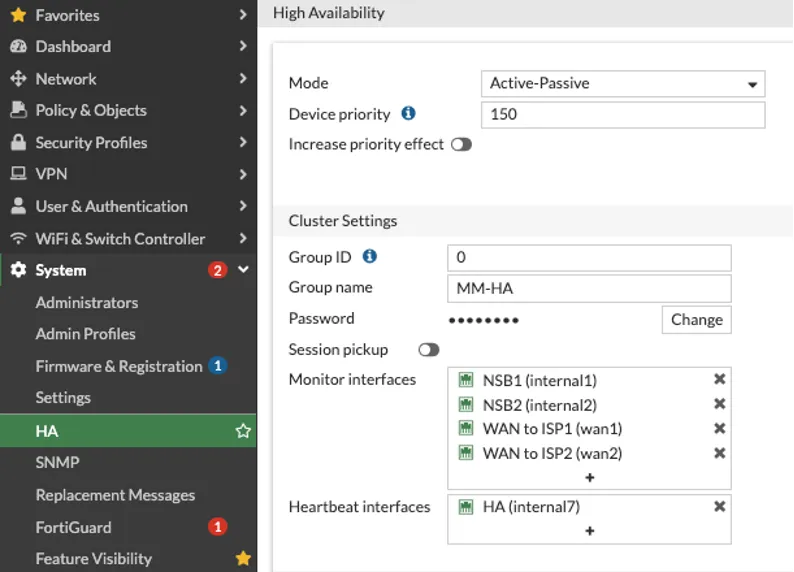Click the blue Firmware & Registration badge
The width and height of the screenshot is (794, 572).
(x=218, y=365)
